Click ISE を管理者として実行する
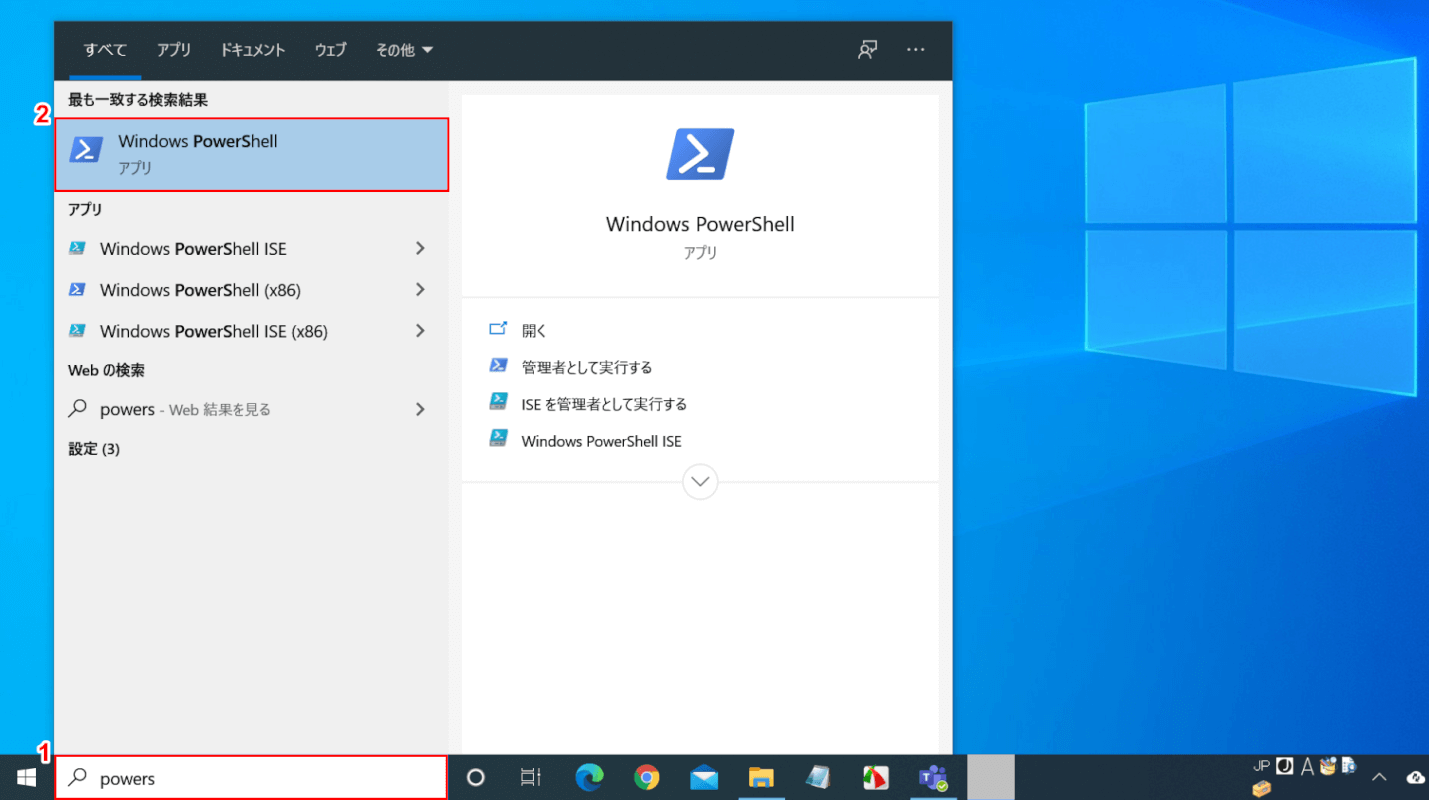The height and width of the screenshot is (800, 1429). pyautogui.click(x=604, y=404)
